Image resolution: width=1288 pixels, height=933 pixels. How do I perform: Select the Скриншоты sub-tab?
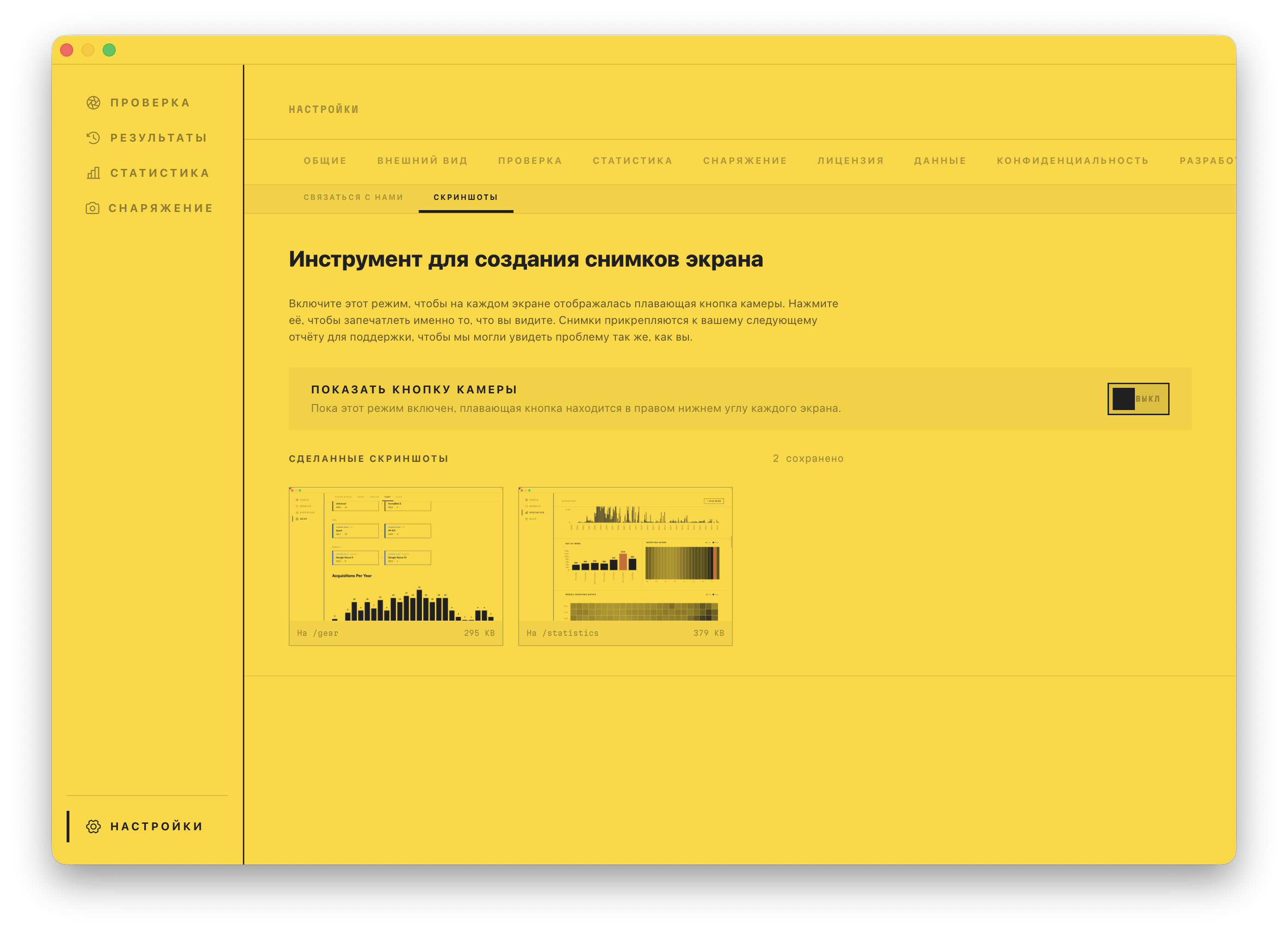point(466,197)
